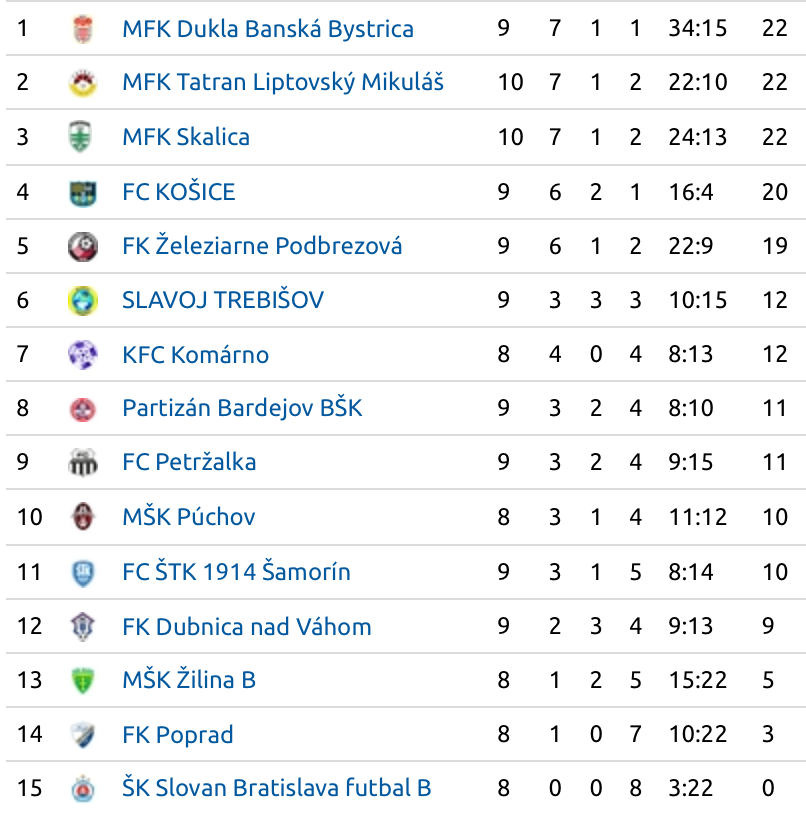
Task: Click the KFC Komárno club logo
Action: [82, 354]
